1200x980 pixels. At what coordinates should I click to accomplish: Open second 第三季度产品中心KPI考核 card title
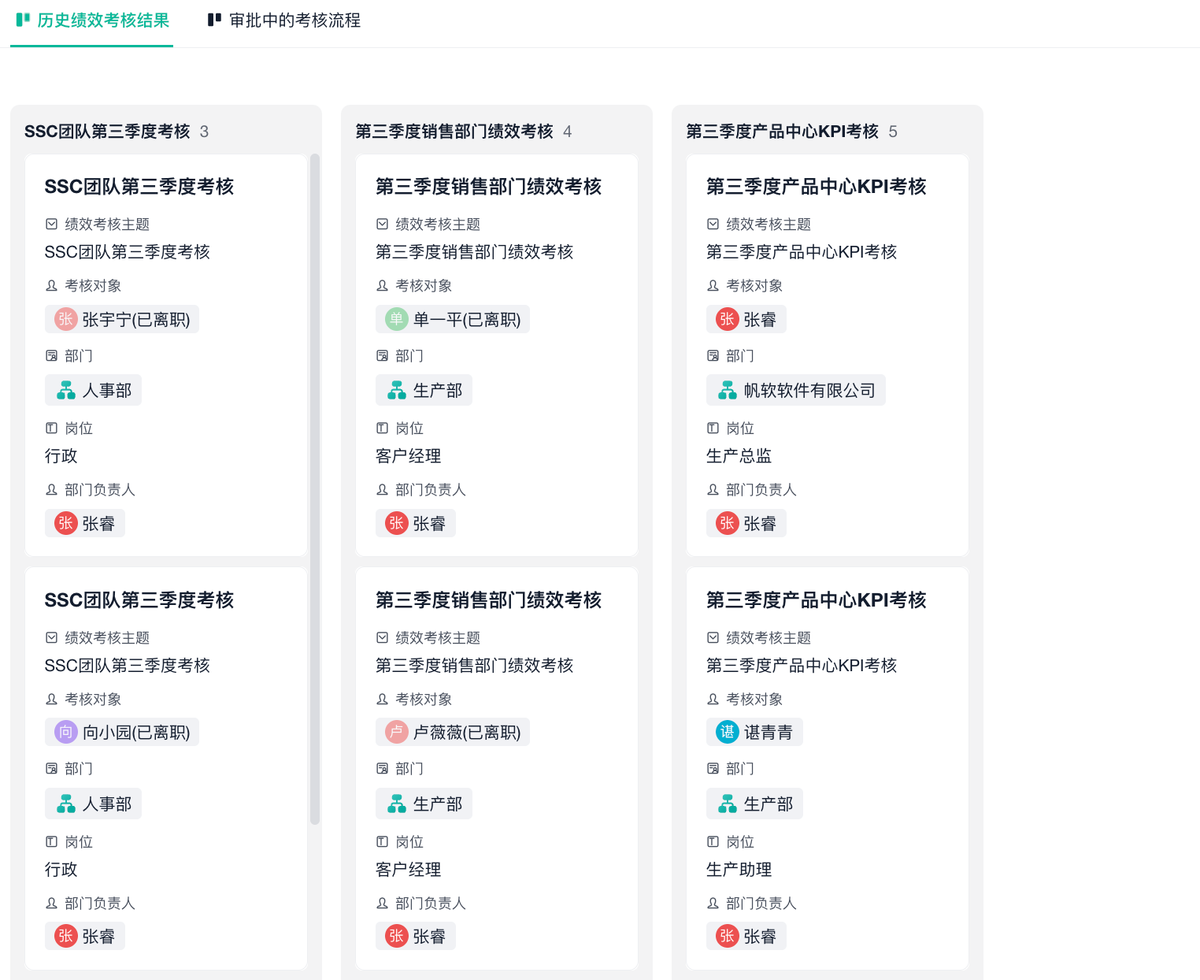click(816, 600)
